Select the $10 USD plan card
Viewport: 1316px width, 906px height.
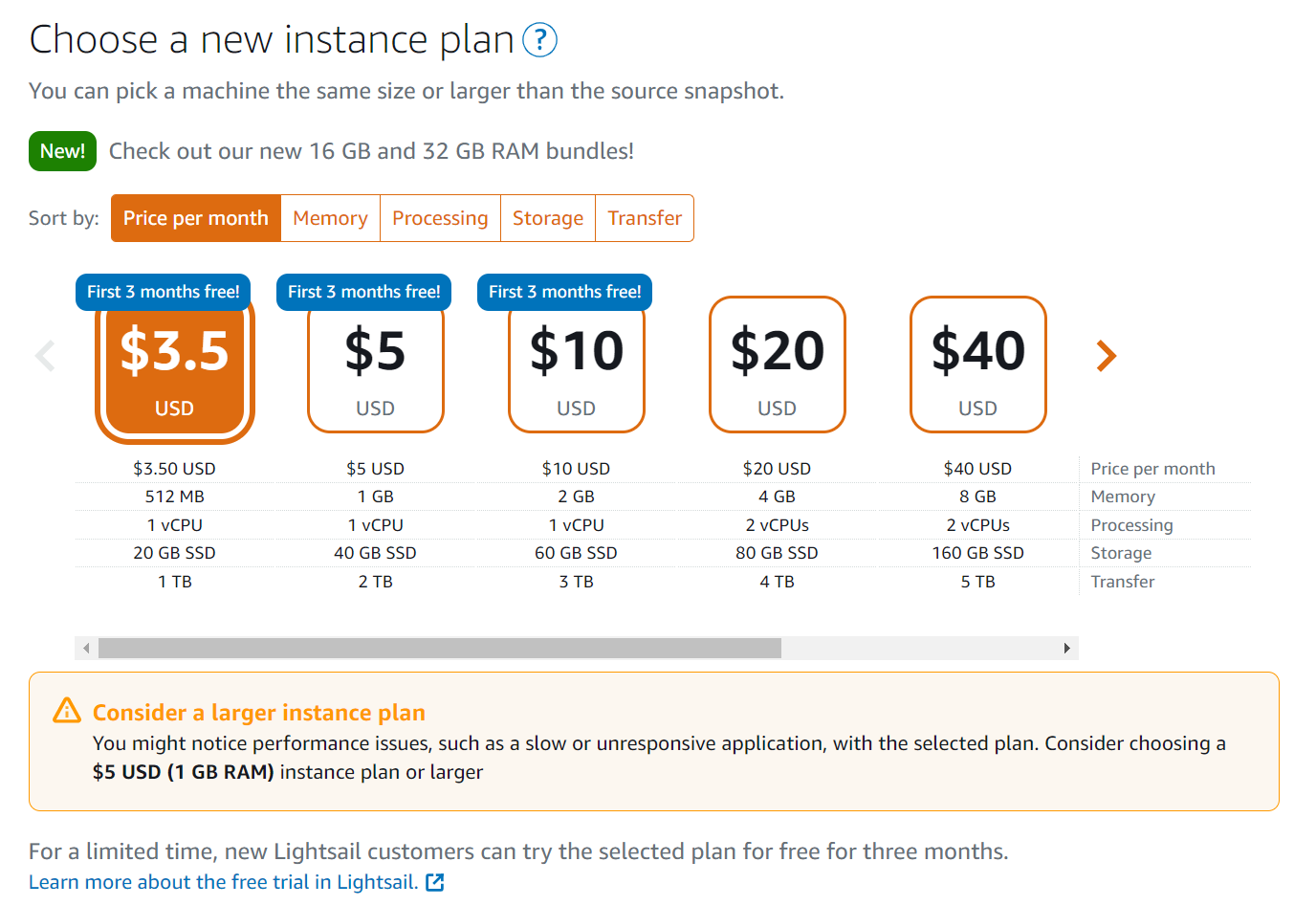click(577, 365)
